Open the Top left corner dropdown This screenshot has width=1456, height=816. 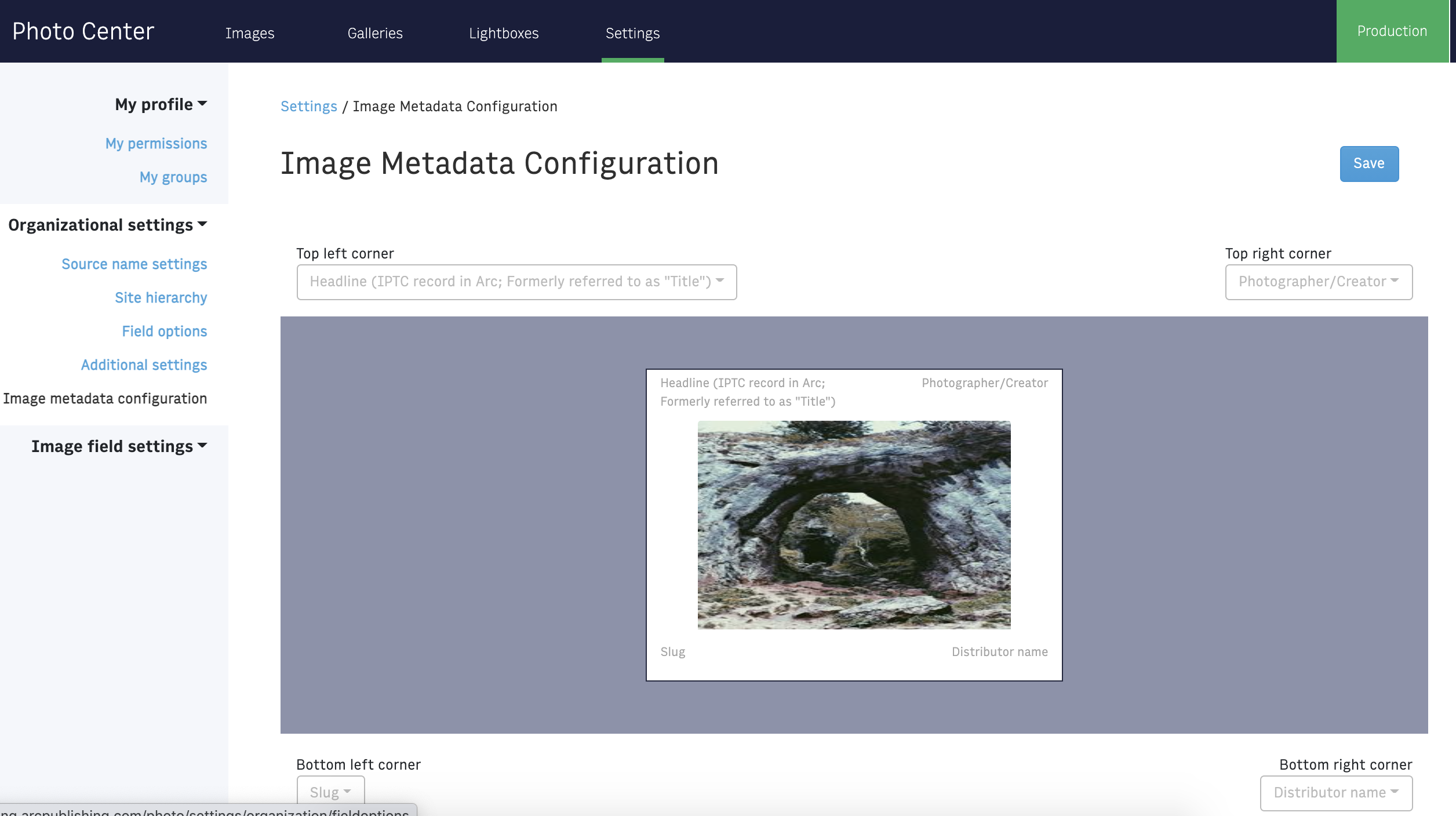point(516,282)
